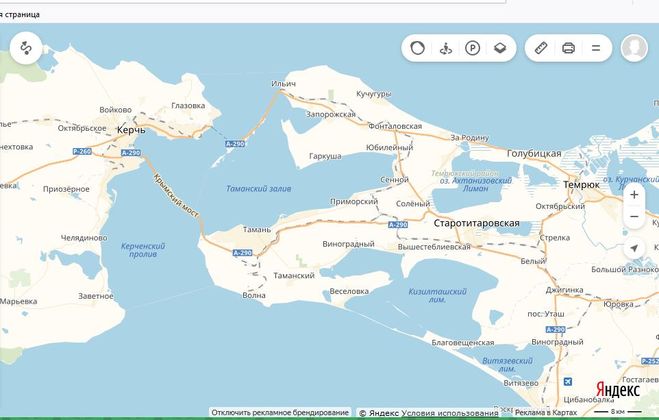This screenshot has height=420, width=659.
Task: Open the routes button at top left
Action: click(26, 48)
